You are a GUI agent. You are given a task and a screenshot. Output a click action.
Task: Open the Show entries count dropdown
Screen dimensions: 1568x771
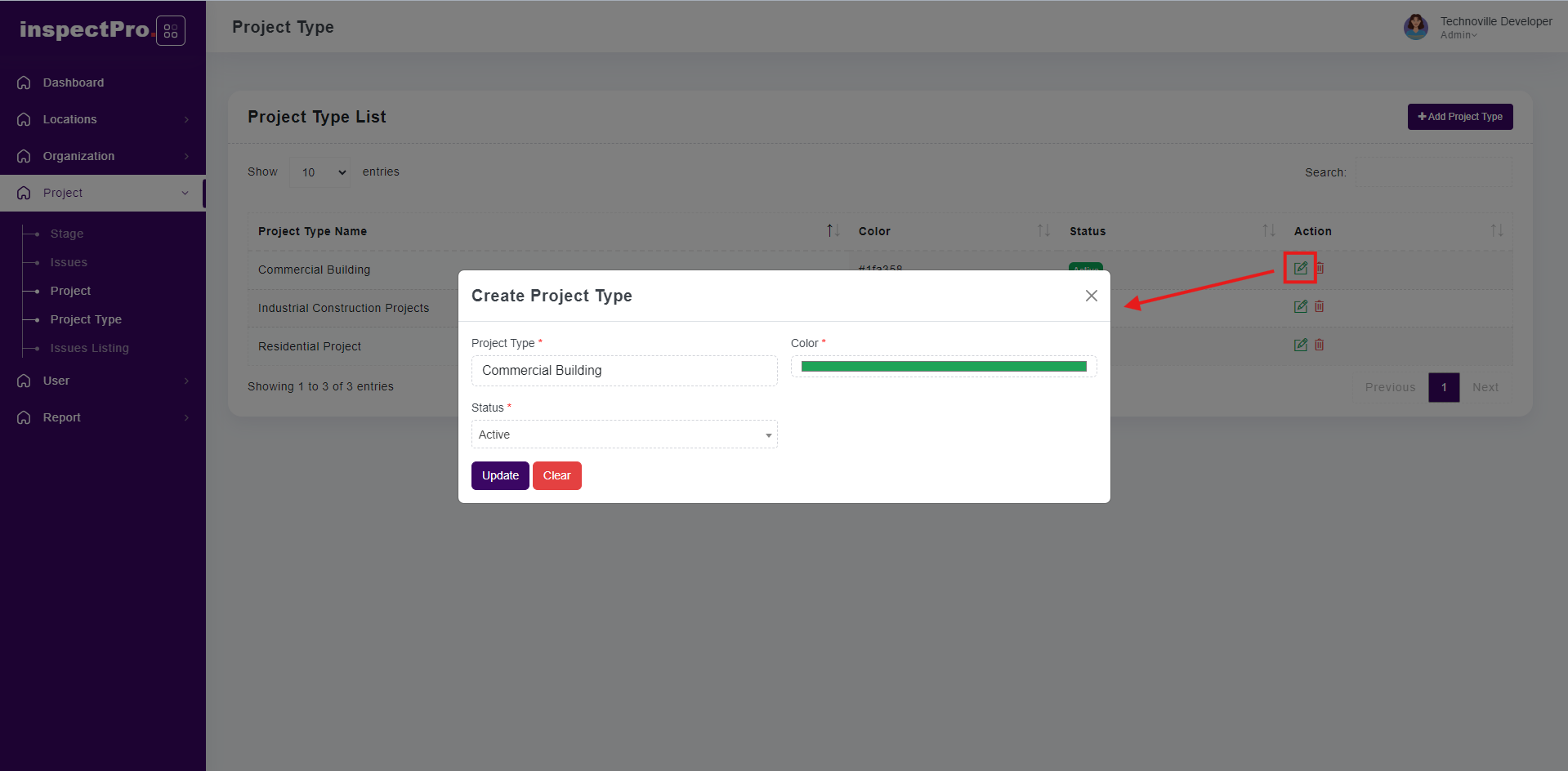click(x=320, y=172)
